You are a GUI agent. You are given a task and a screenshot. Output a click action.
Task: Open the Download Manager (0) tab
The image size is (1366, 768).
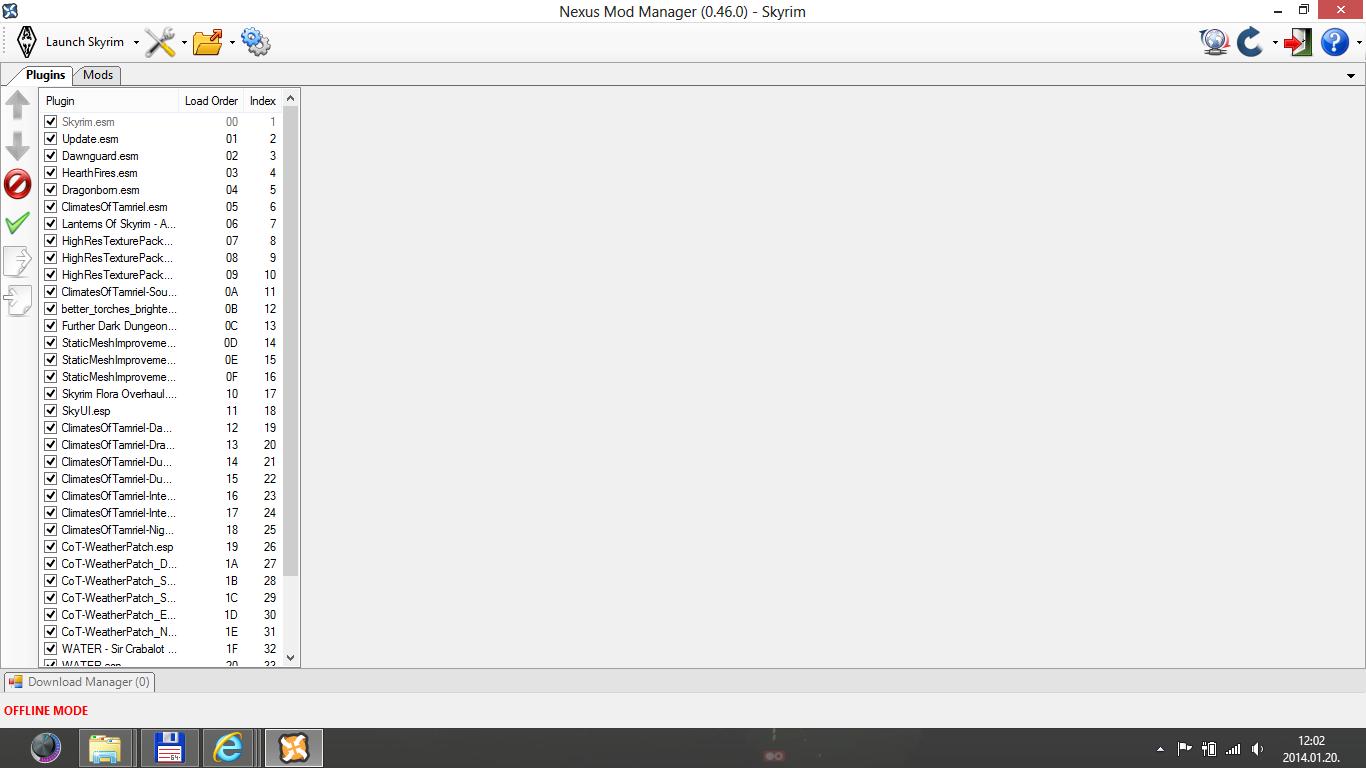coord(79,682)
